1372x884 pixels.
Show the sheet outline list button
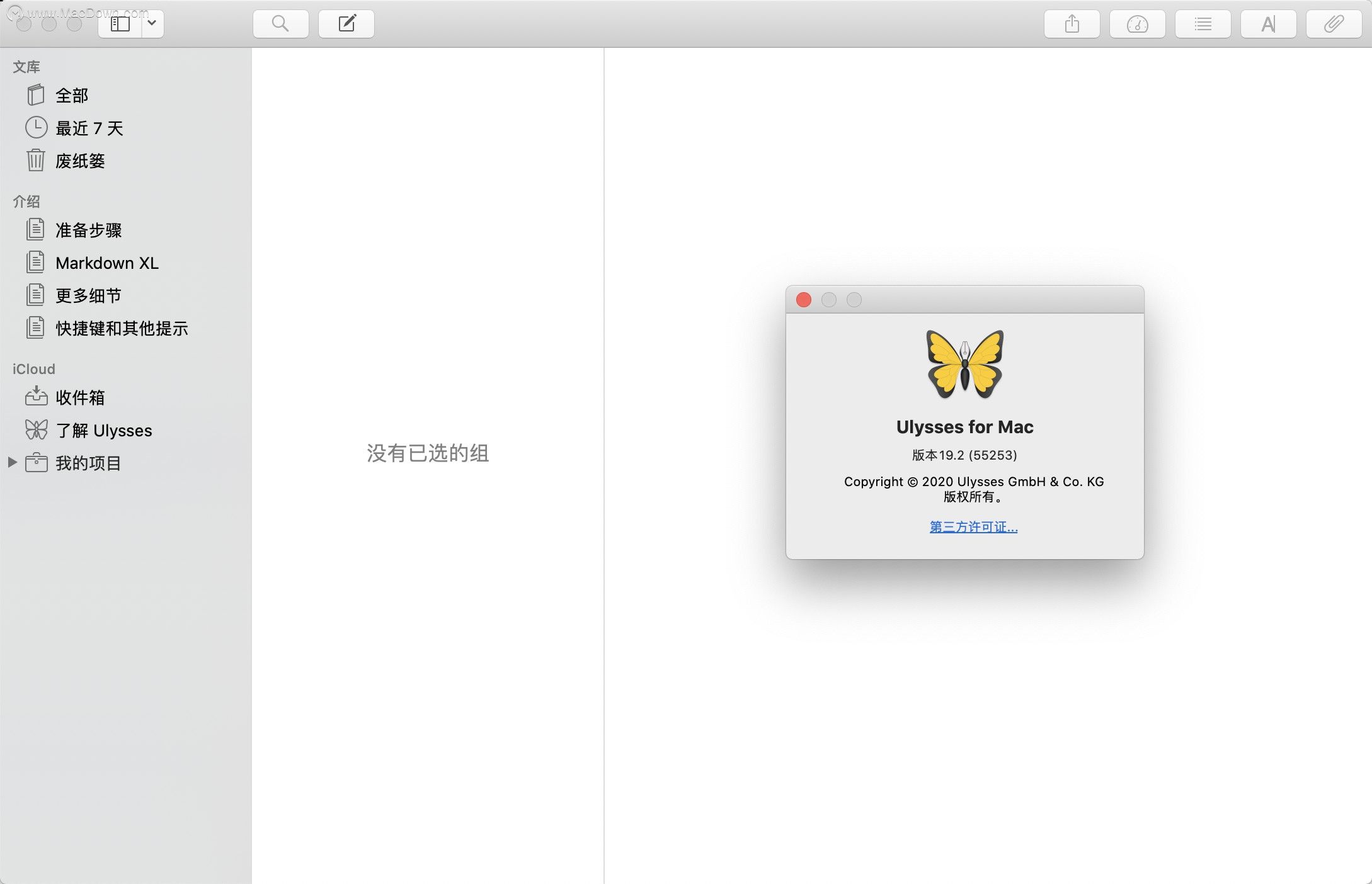click(1203, 24)
